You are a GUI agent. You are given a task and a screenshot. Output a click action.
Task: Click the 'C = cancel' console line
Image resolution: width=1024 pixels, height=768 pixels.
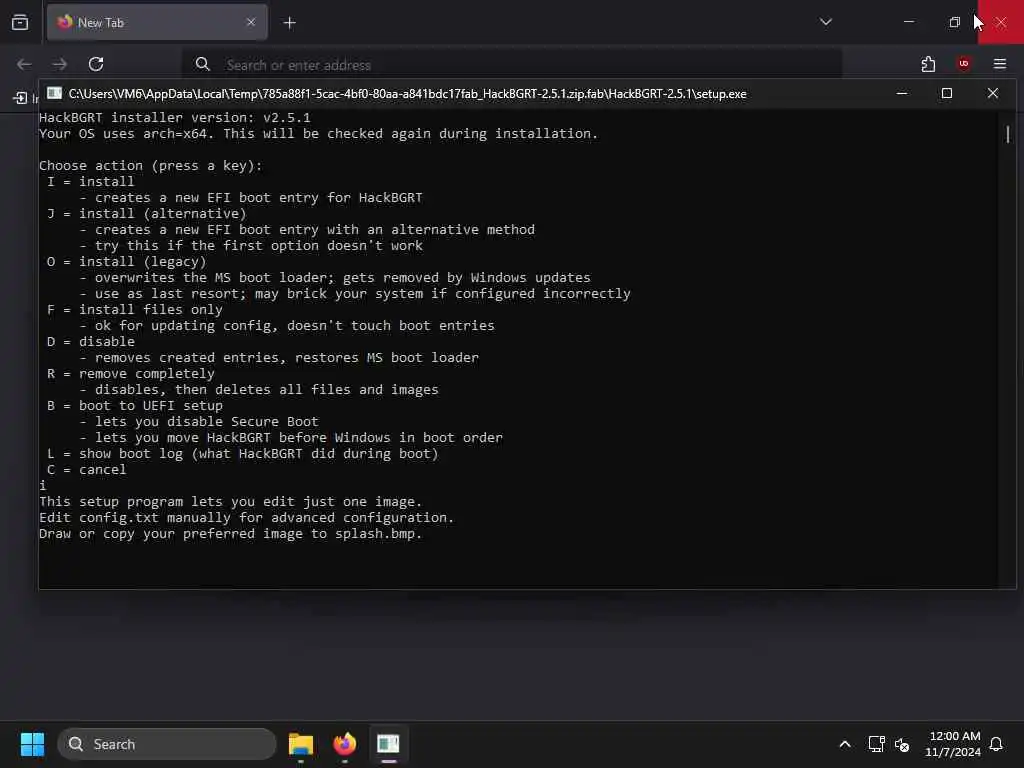coord(86,470)
